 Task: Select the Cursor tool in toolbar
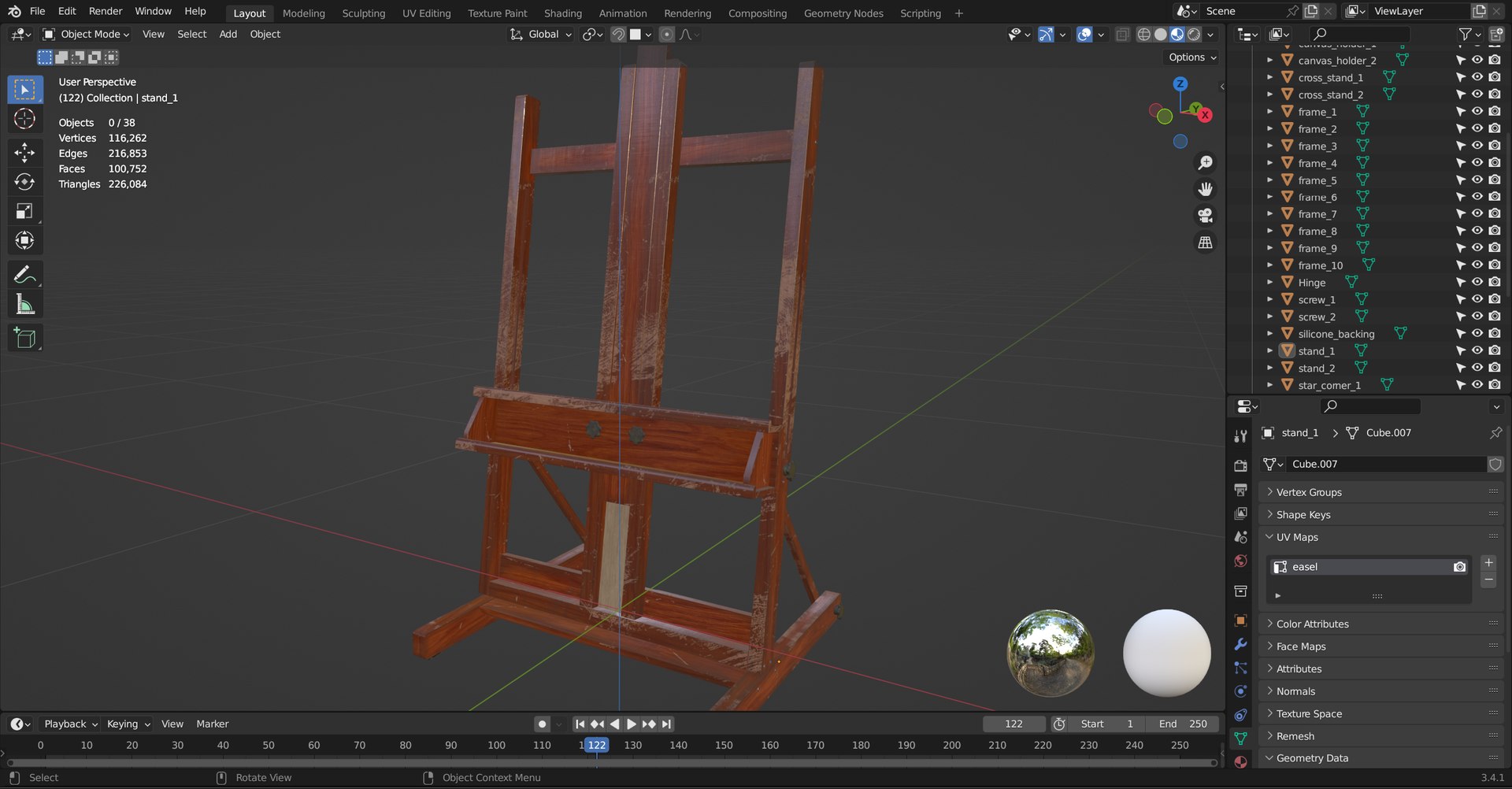click(24, 119)
